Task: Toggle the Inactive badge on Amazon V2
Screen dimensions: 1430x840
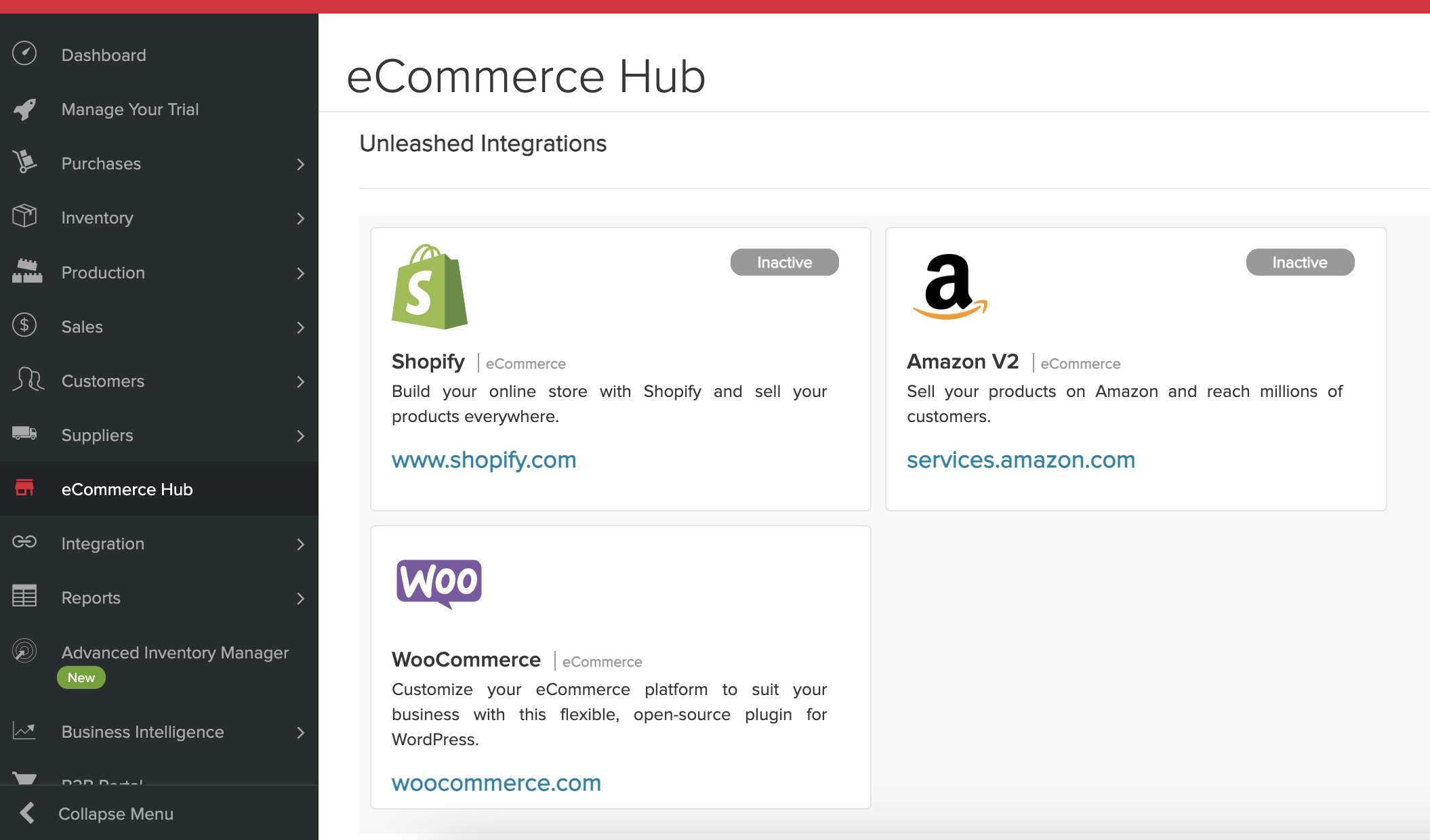Action: (x=1299, y=262)
